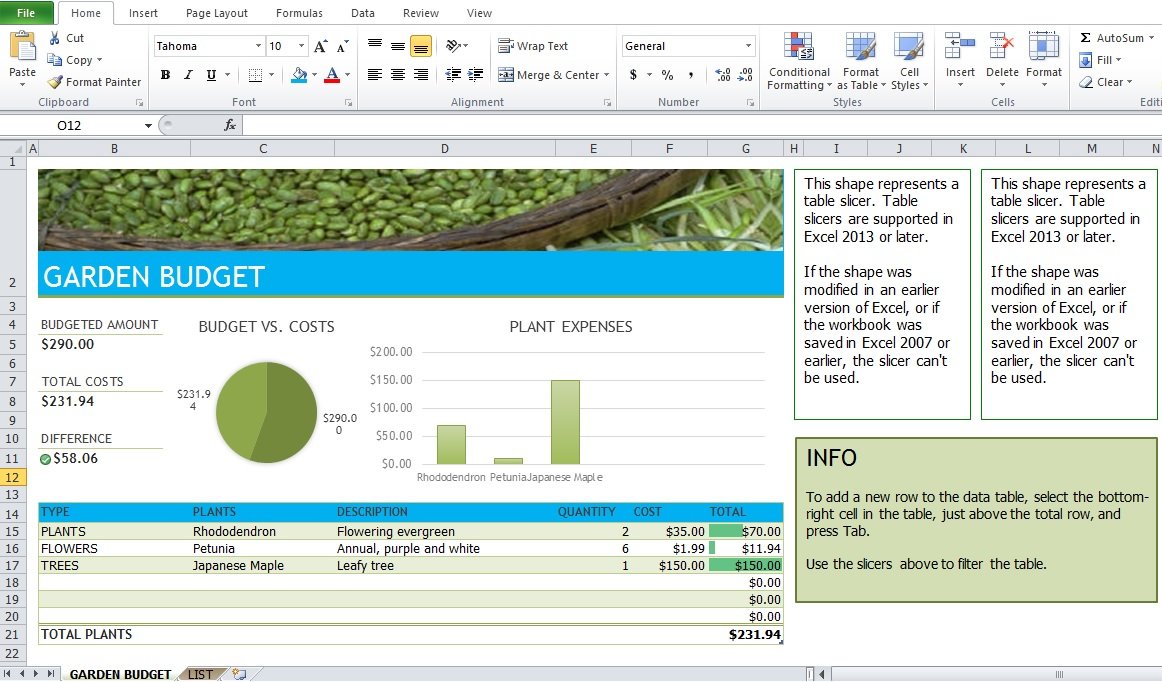Toggle center horizontal alignment

398,74
